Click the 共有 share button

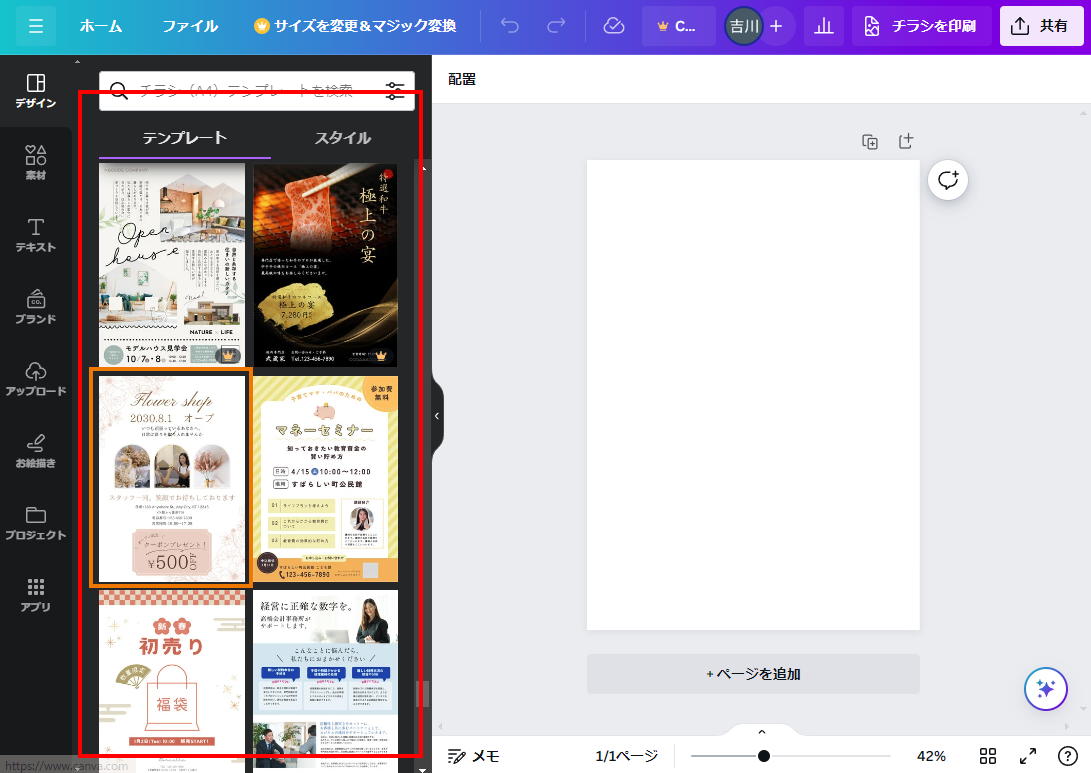coord(1041,26)
